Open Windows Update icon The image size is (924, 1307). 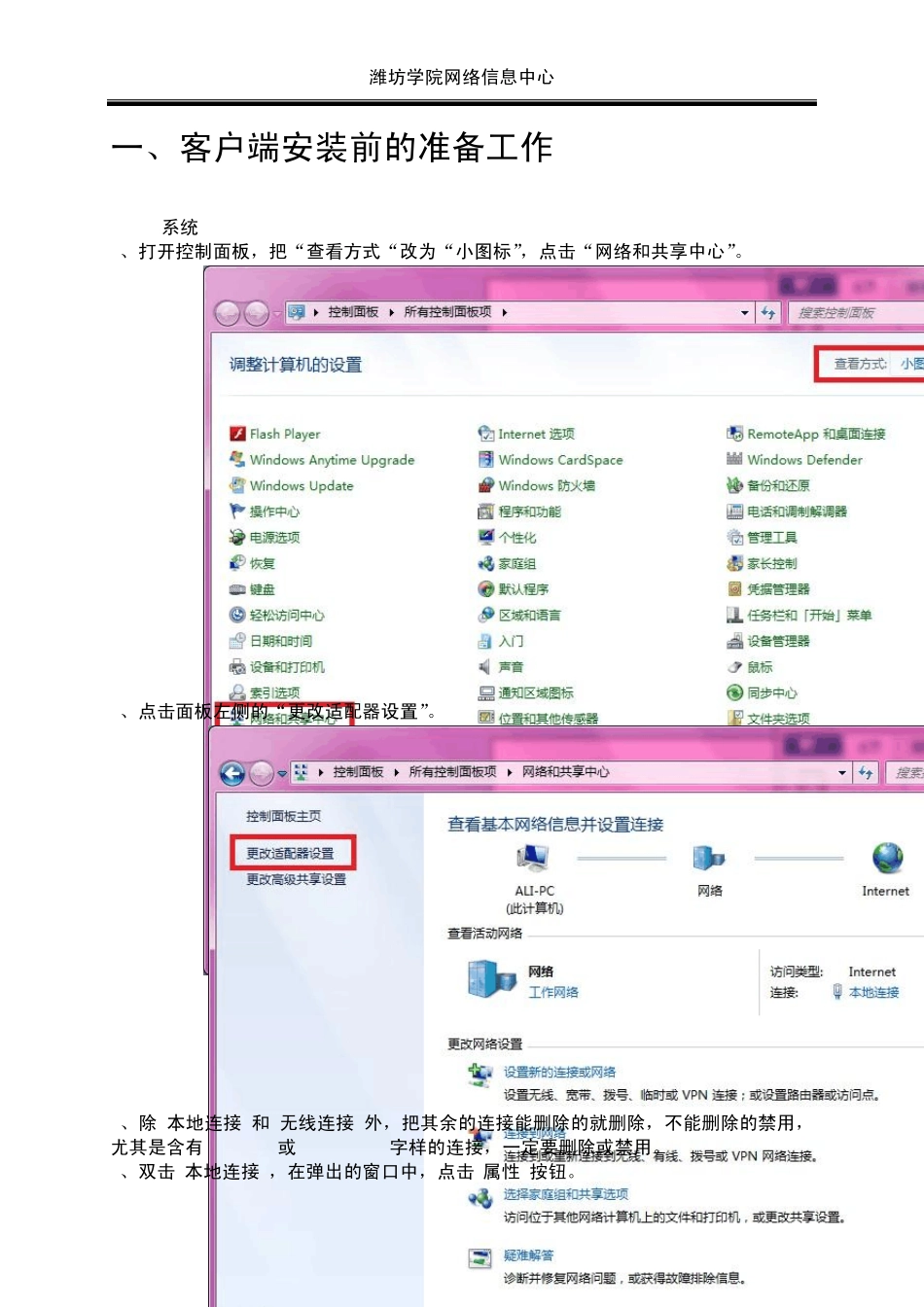coord(237,485)
